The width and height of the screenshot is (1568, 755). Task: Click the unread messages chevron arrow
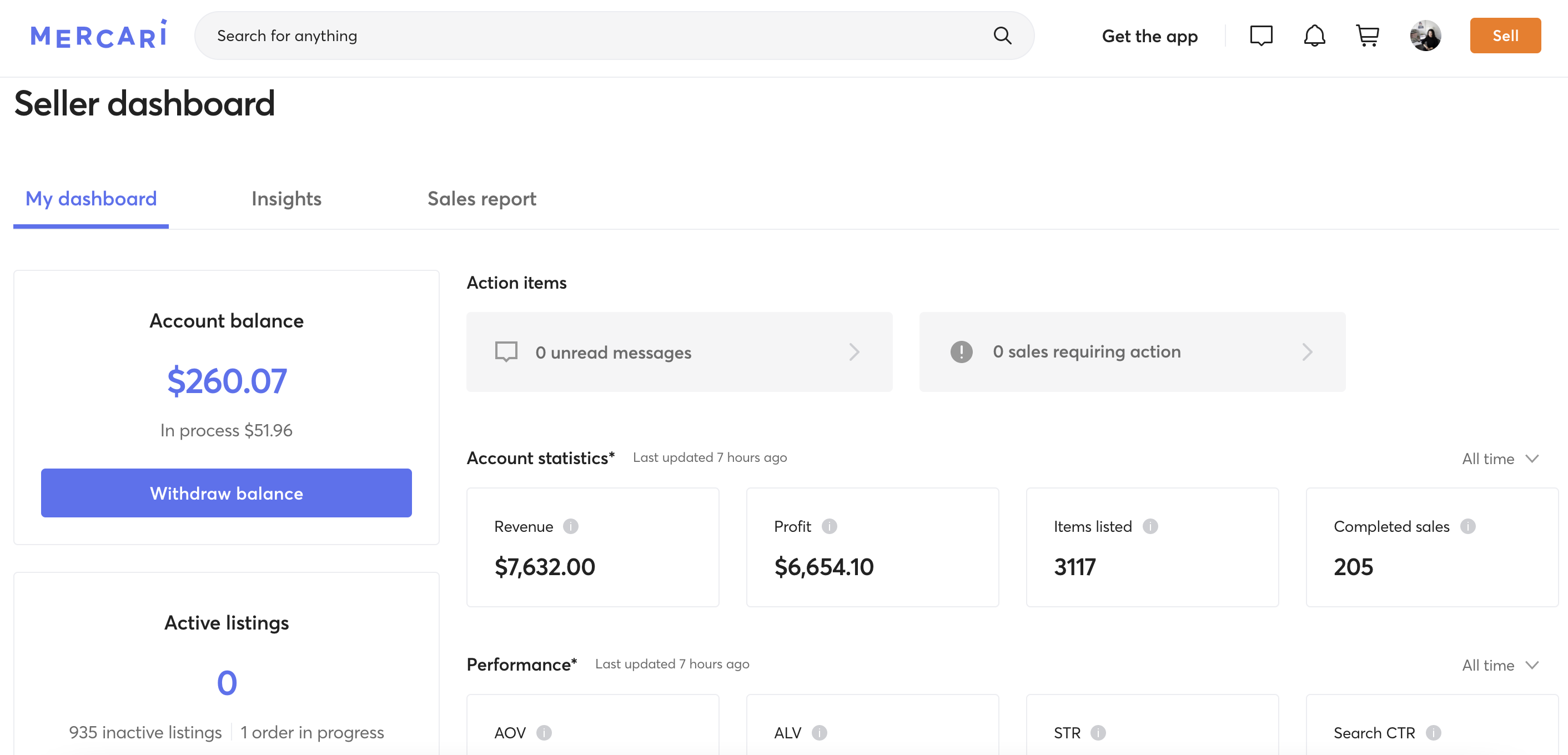point(854,351)
